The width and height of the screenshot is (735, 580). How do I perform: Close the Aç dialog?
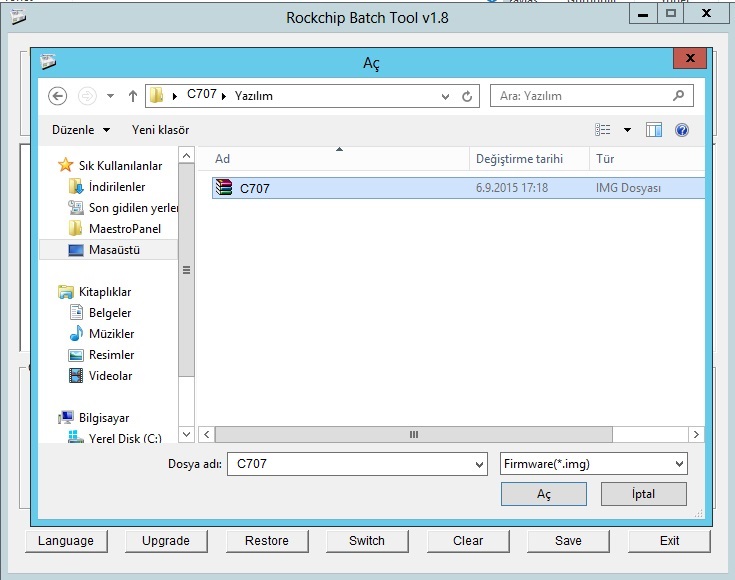click(x=690, y=58)
